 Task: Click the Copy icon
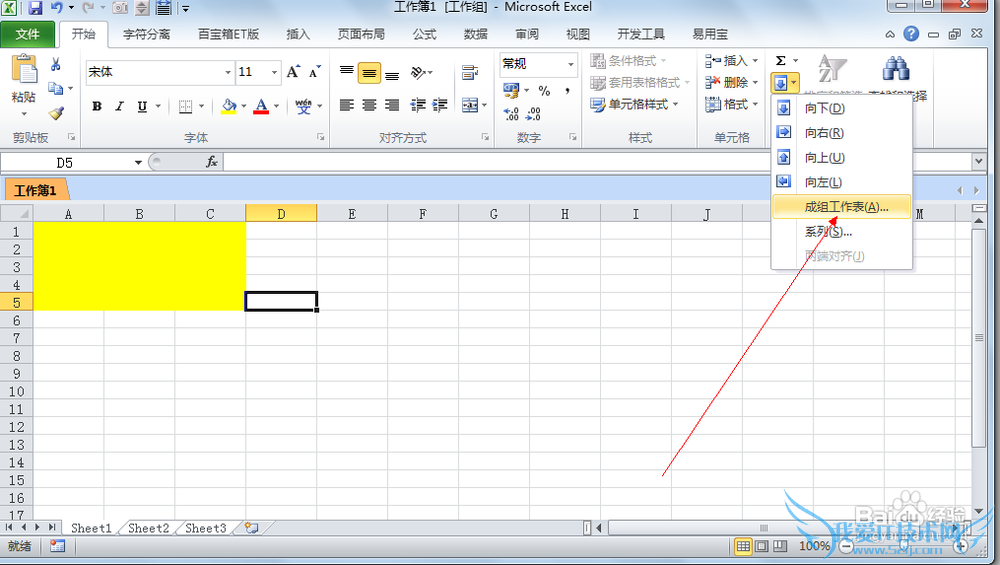[x=55, y=88]
